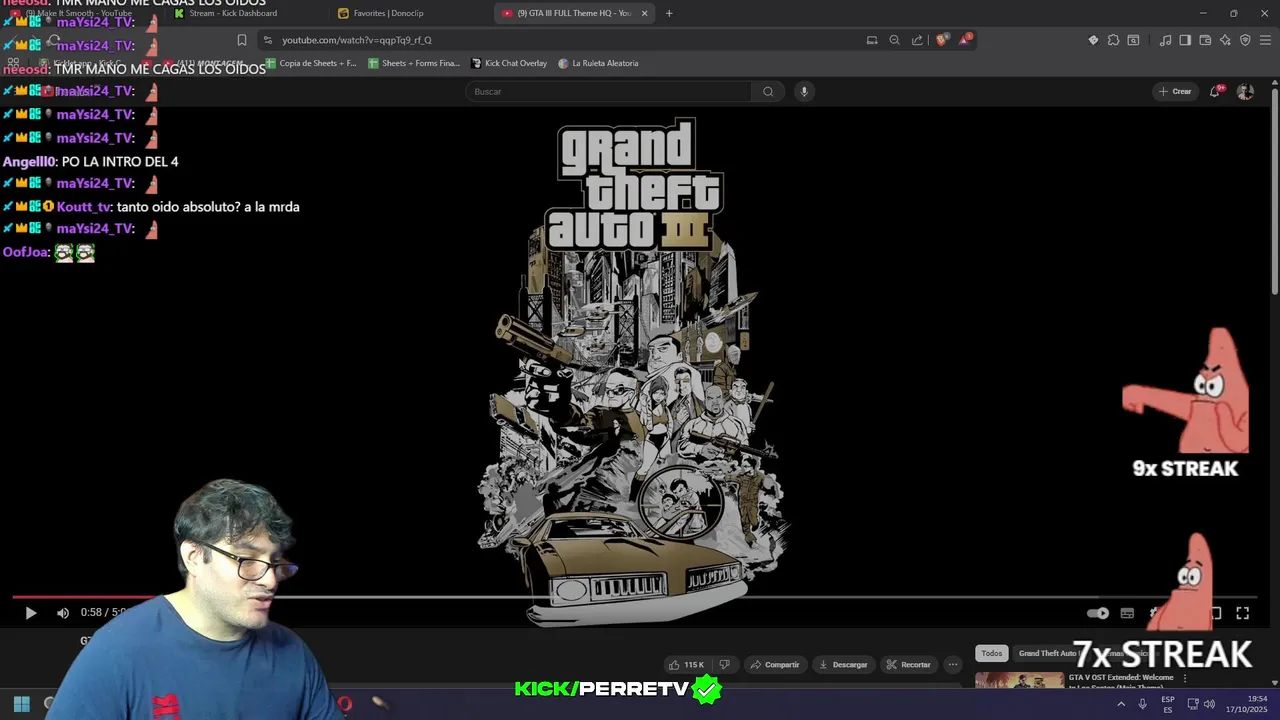Play the YouTube video
Screen dimensions: 1280x720
click(30, 613)
